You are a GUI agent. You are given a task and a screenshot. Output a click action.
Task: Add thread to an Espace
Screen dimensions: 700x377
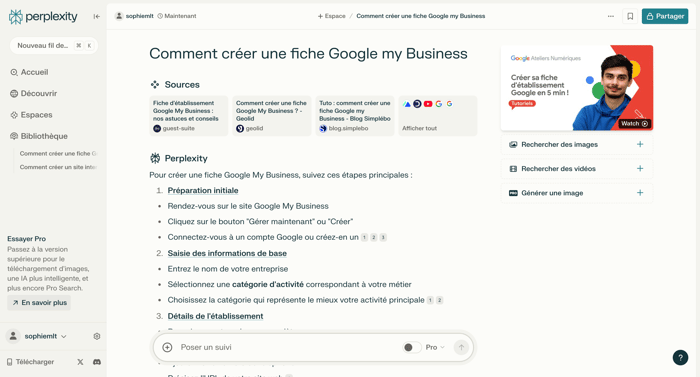coord(332,16)
